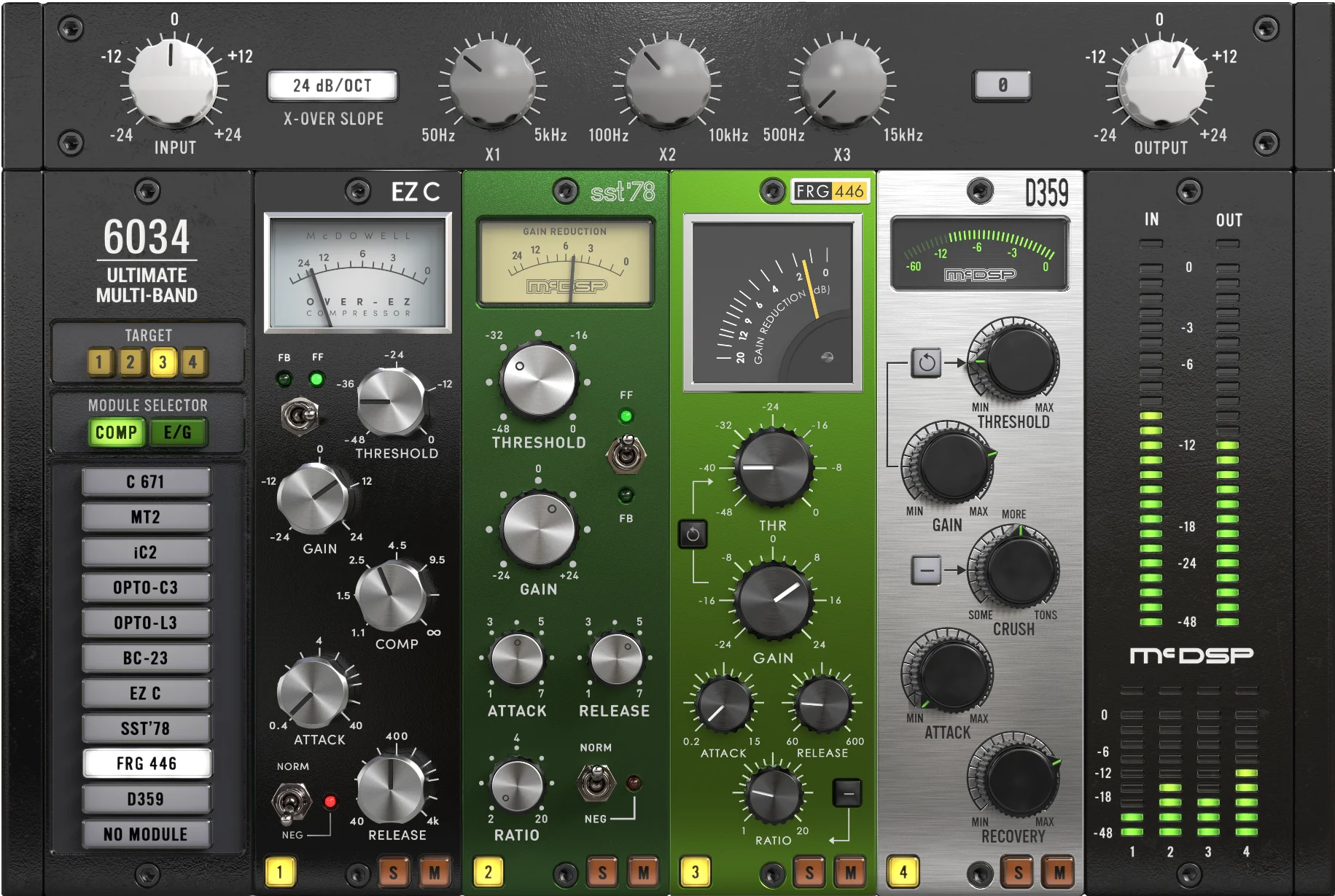The height and width of the screenshot is (896, 1335).
Task: Click the EZ C RELEASE knob
Action: 392,790
